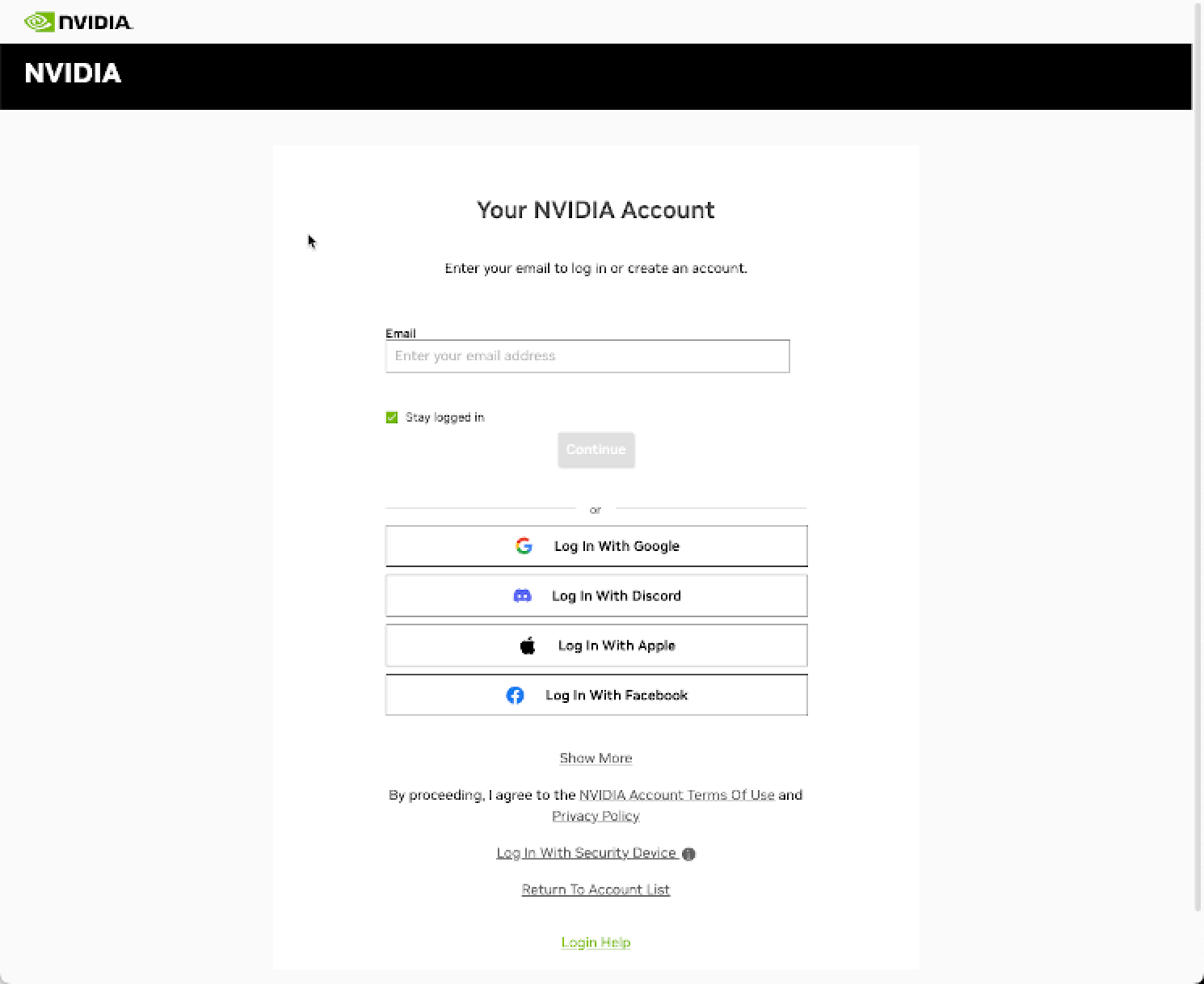Viewport: 1204px width, 984px height.
Task: Select the Google icon on the login button
Action: [x=524, y=545]
